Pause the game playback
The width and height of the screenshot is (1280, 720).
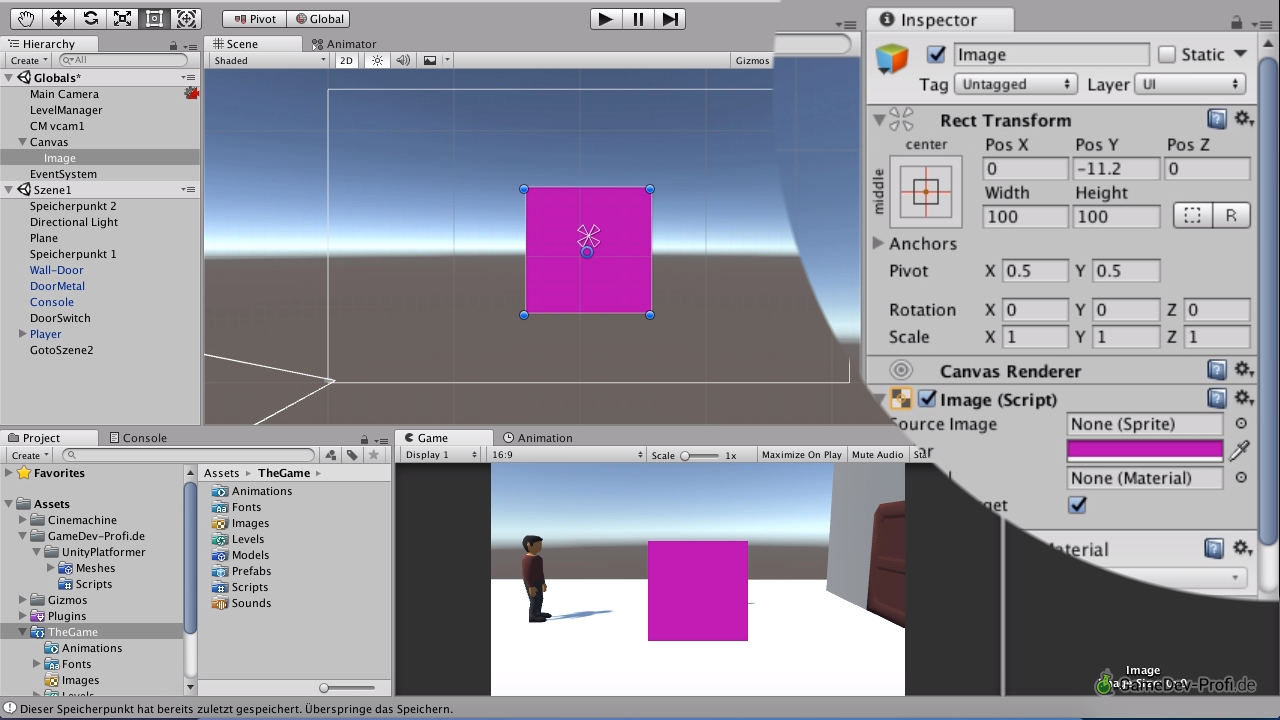[637, 18]
